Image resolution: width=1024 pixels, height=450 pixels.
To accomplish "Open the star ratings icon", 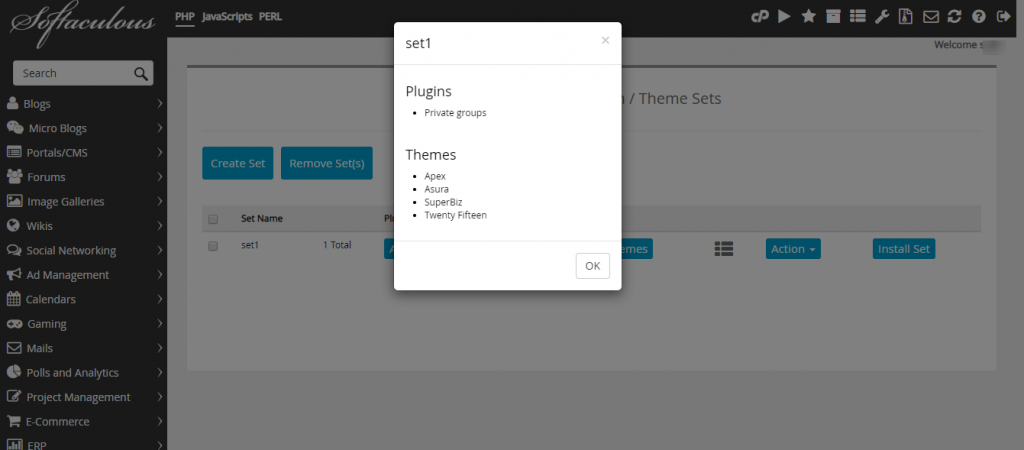I will (x=808, y=17).
